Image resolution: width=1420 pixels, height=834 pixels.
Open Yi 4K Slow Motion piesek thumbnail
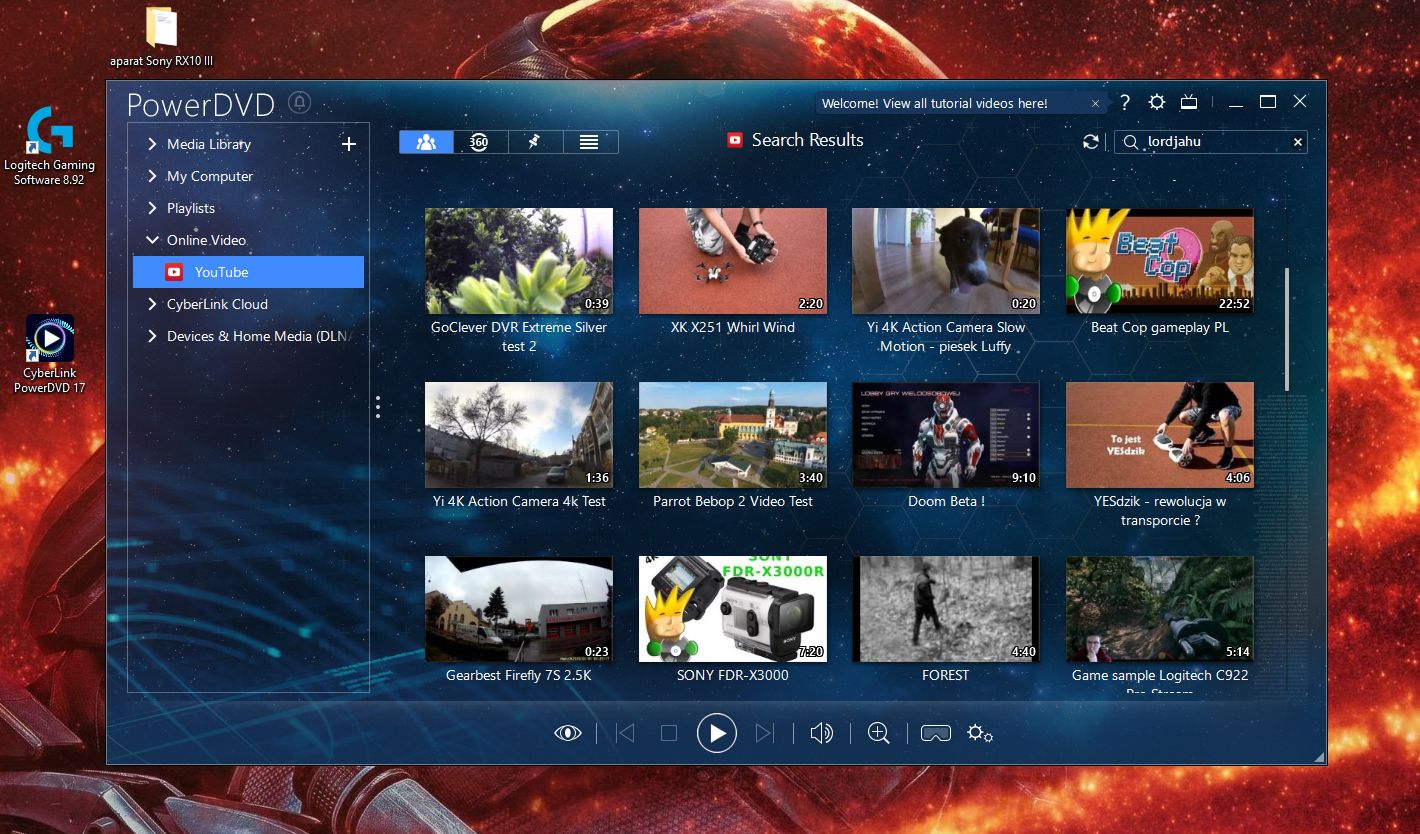click(946, 261)
